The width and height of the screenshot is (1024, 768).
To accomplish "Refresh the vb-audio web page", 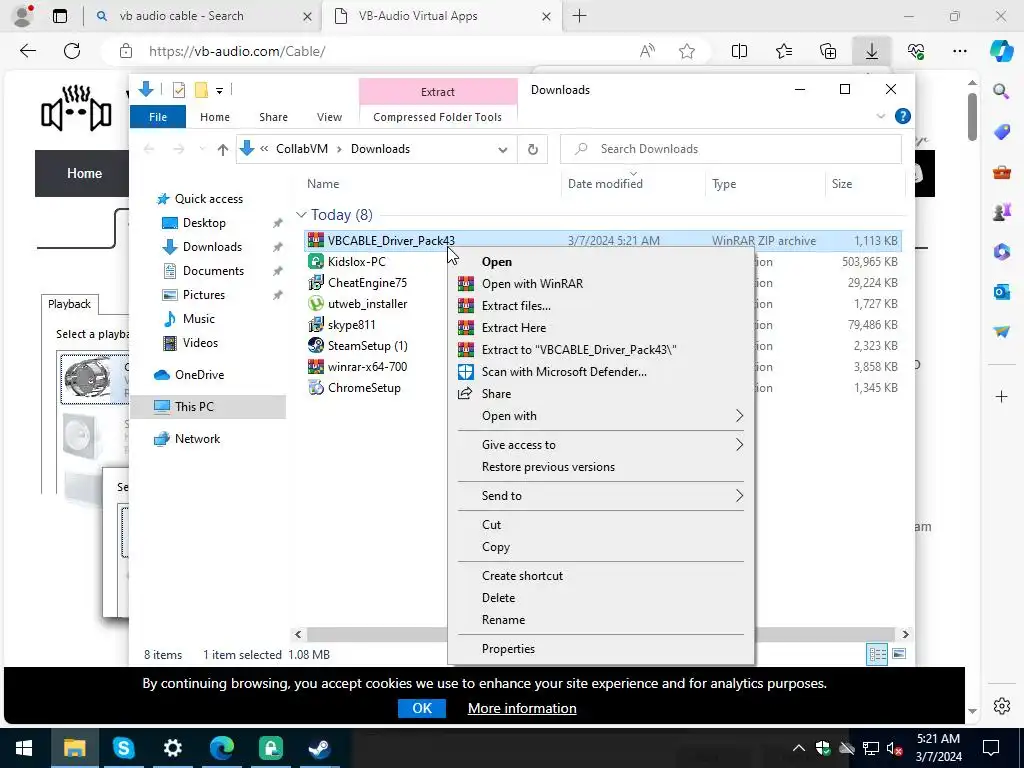I will [72, 51].
